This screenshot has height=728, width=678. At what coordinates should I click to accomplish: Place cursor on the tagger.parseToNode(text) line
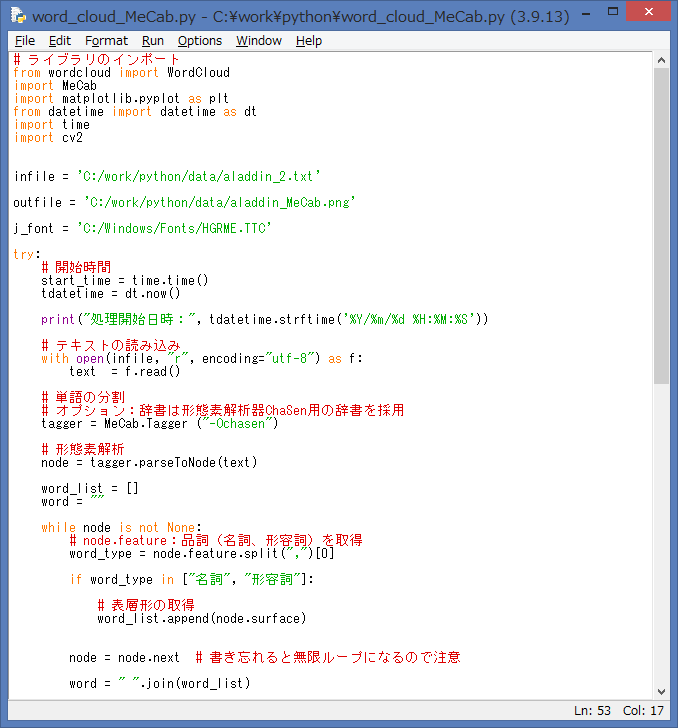(149, 463)
